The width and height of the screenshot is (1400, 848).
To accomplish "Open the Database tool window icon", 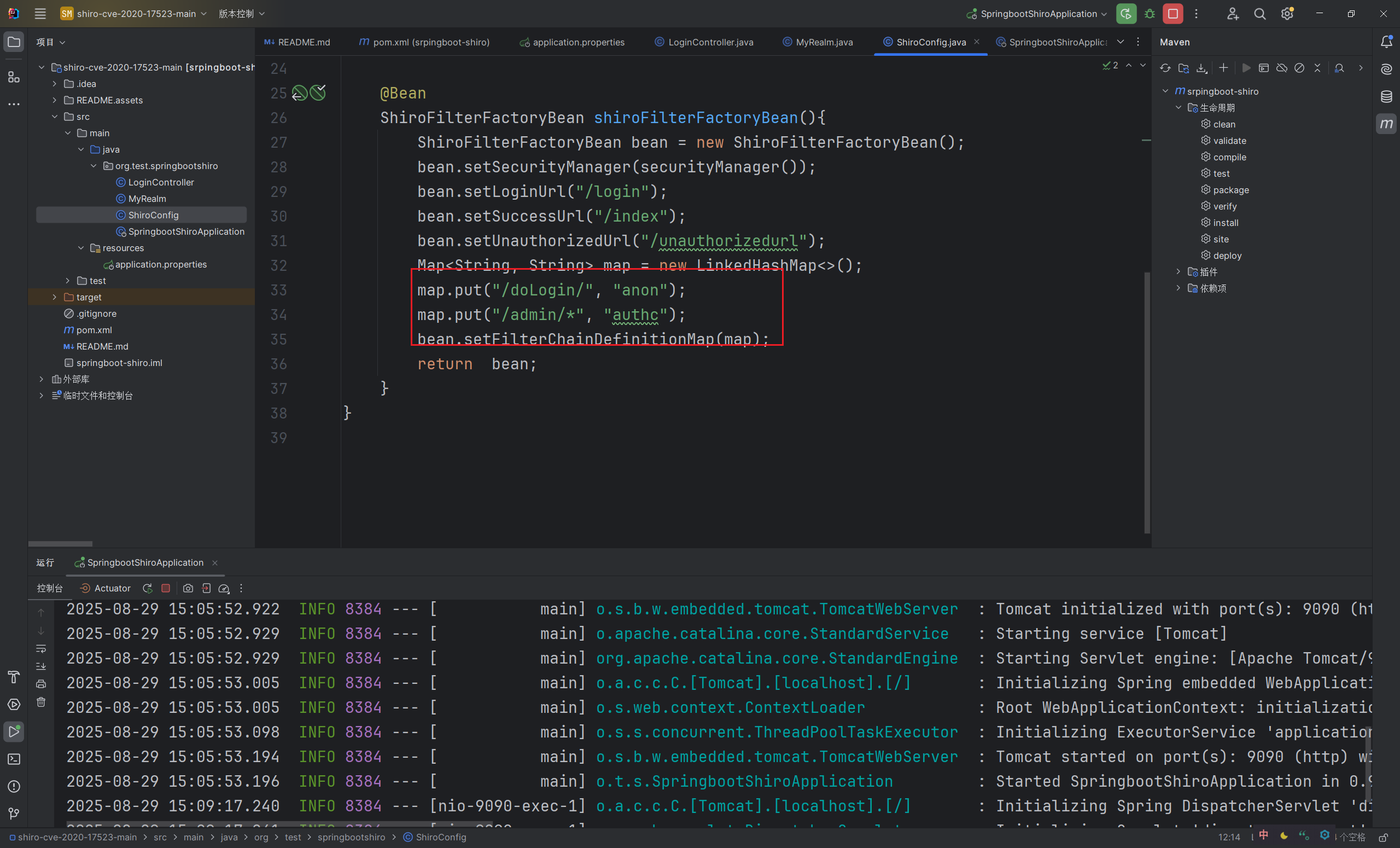I will (1386, 97).
